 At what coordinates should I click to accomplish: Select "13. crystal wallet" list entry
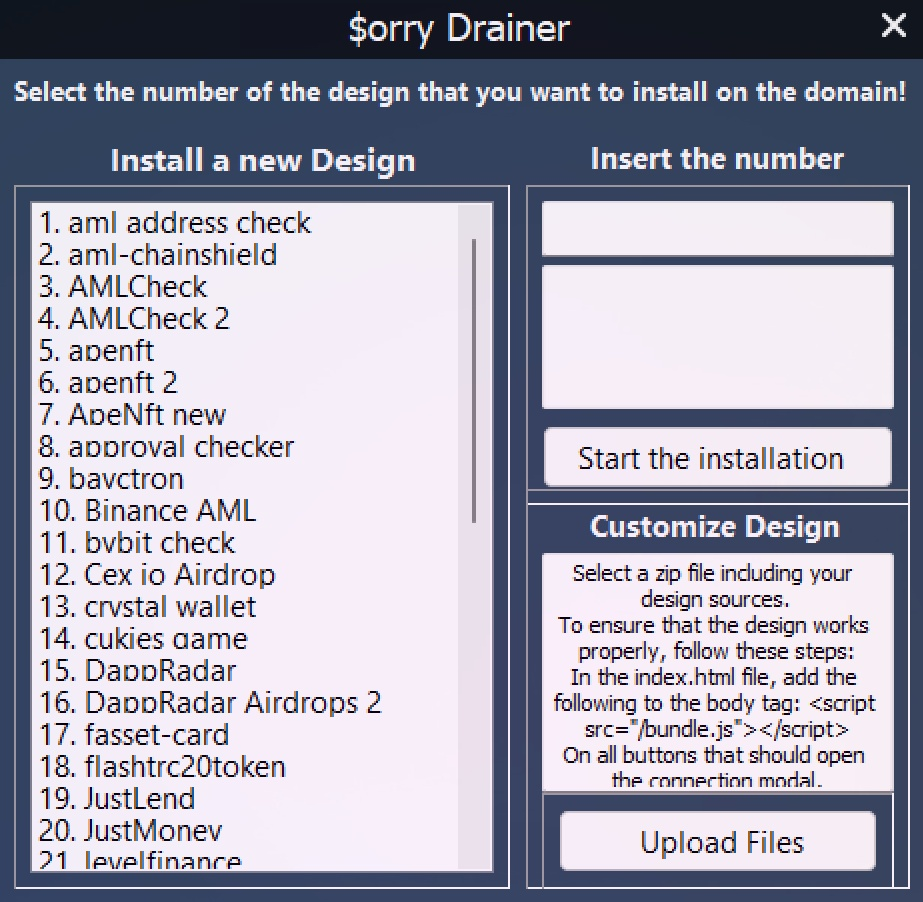coord(147,606)
